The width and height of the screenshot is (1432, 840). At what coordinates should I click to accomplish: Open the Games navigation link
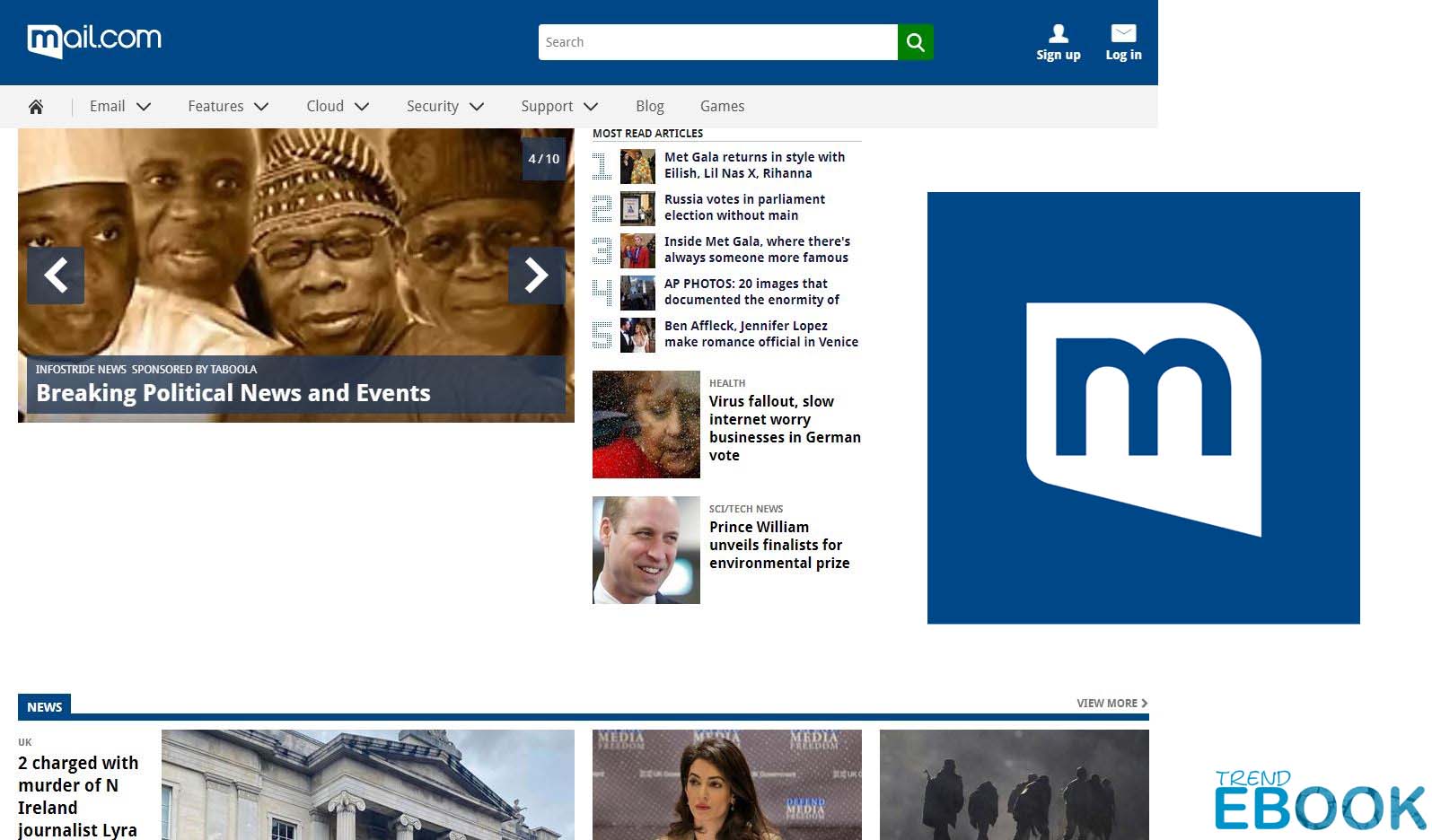(723, 106)
